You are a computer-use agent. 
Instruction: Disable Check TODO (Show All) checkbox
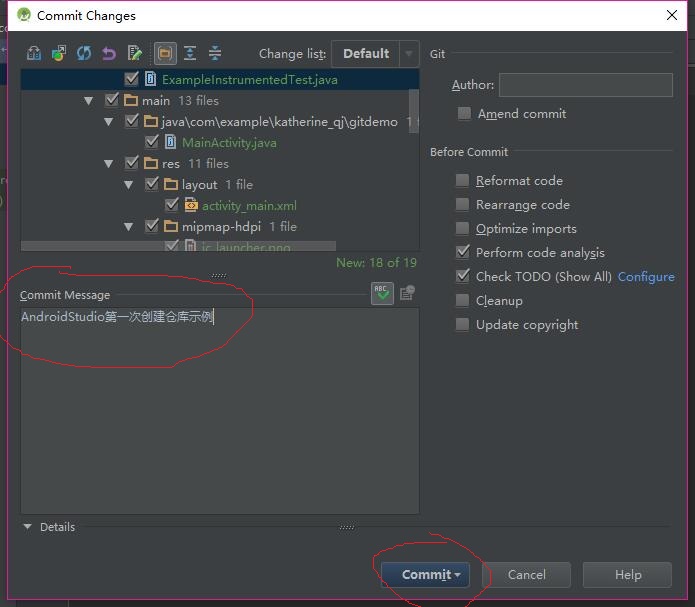[x=462, y=276]
